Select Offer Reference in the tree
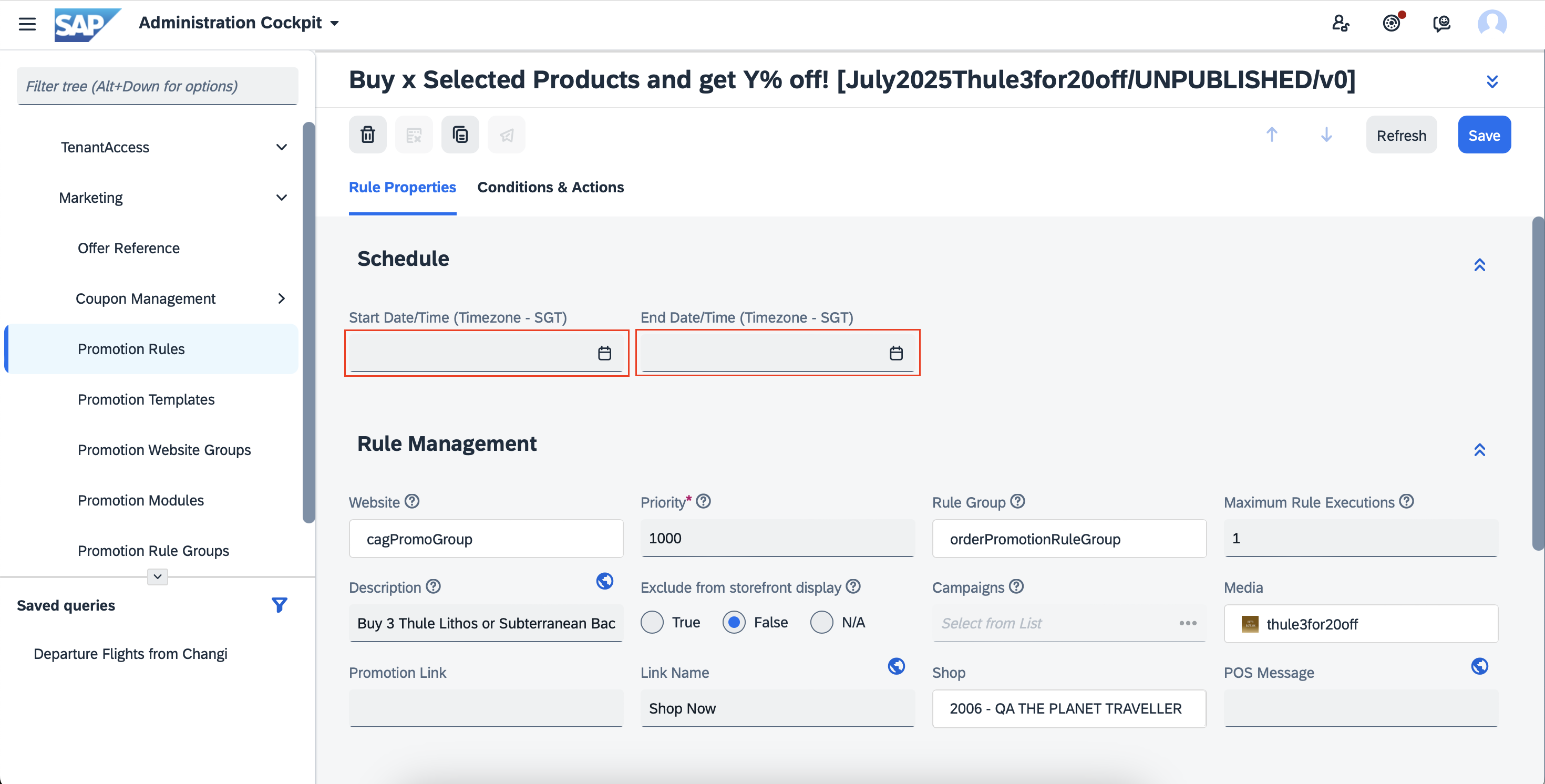This screenshot has width=1545, height=784. [x=128, y=247]
